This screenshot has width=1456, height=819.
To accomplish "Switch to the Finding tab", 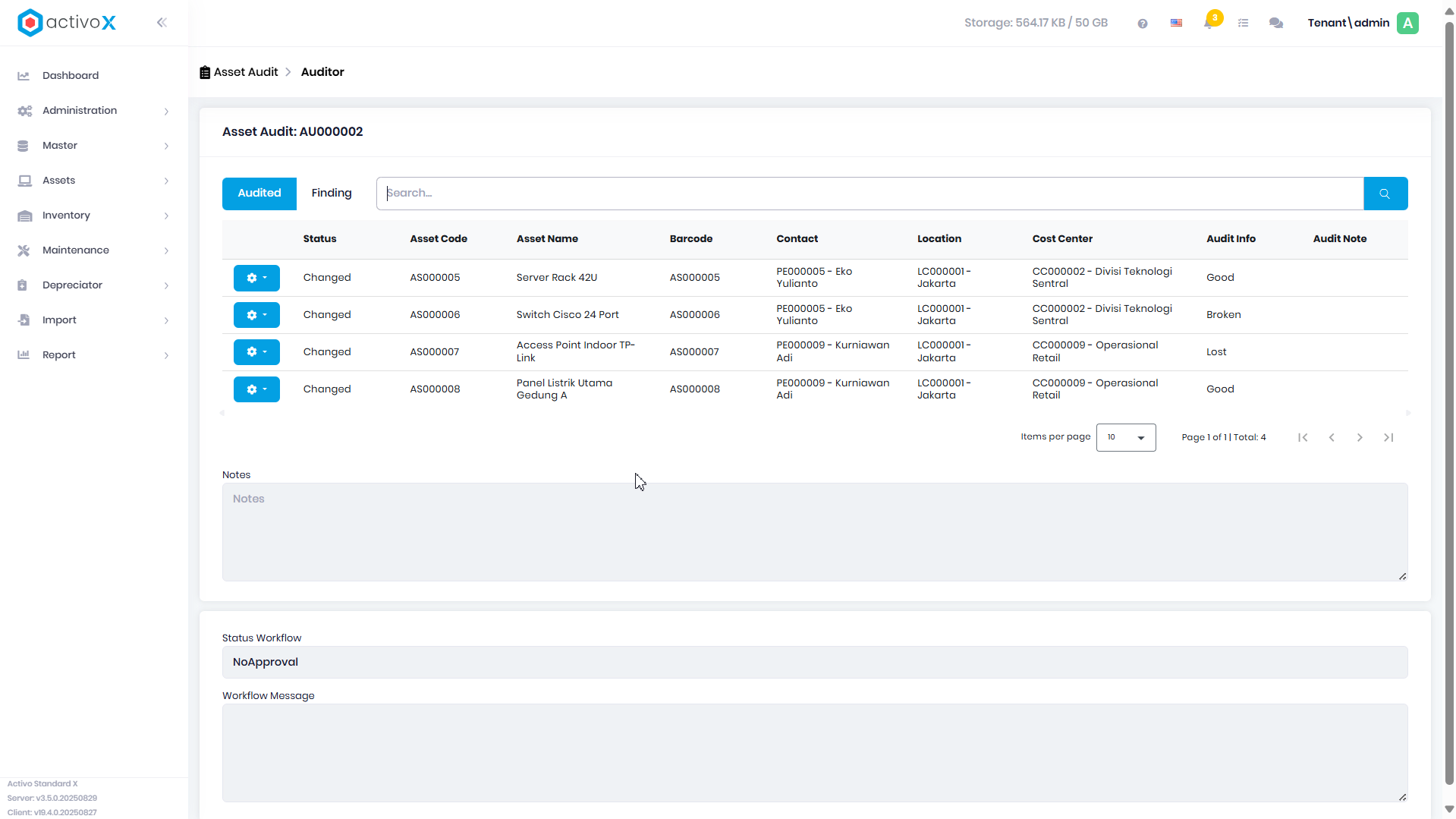I will pos(332,194).
